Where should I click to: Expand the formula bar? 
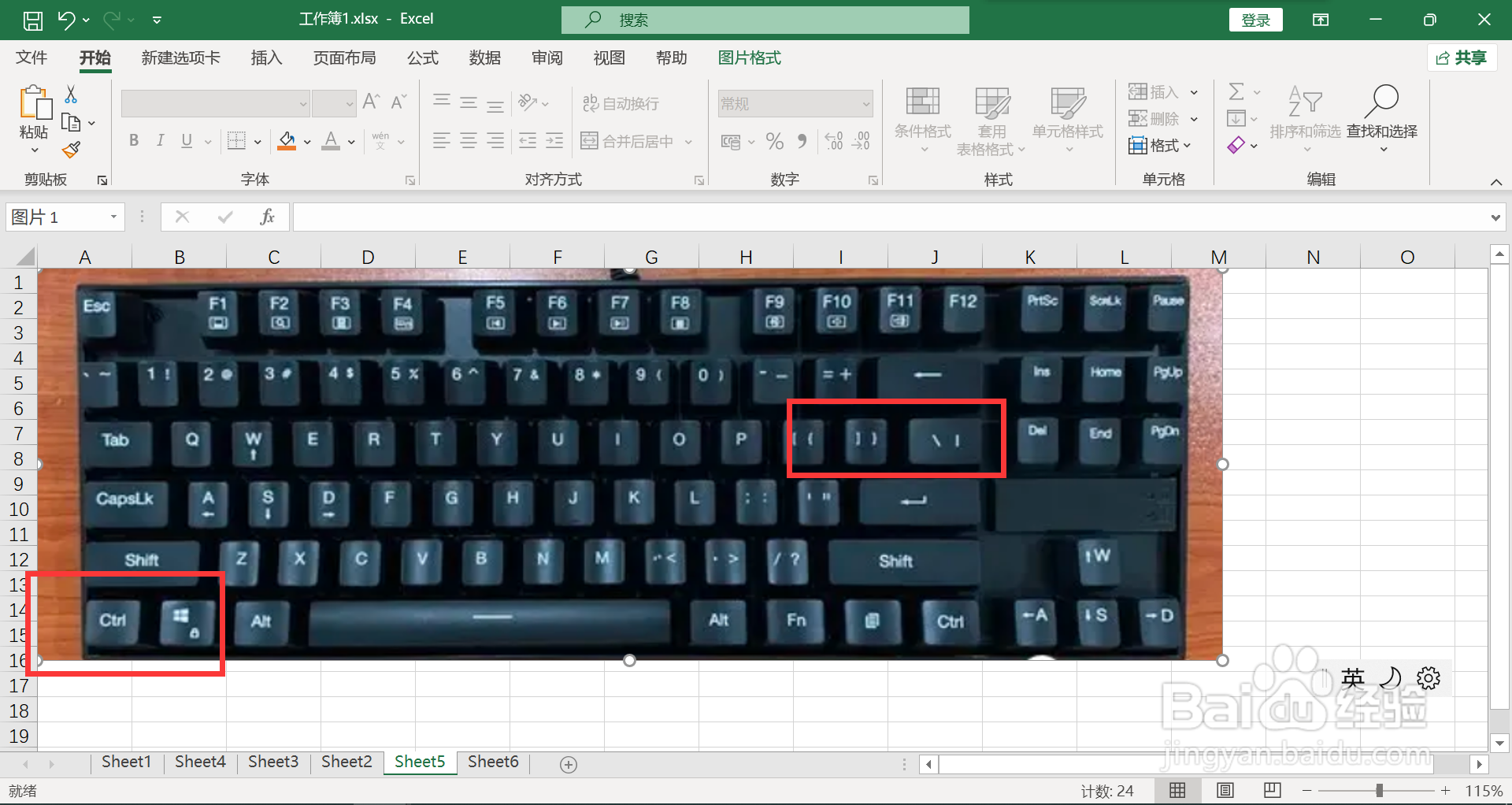pos(1495,217)
